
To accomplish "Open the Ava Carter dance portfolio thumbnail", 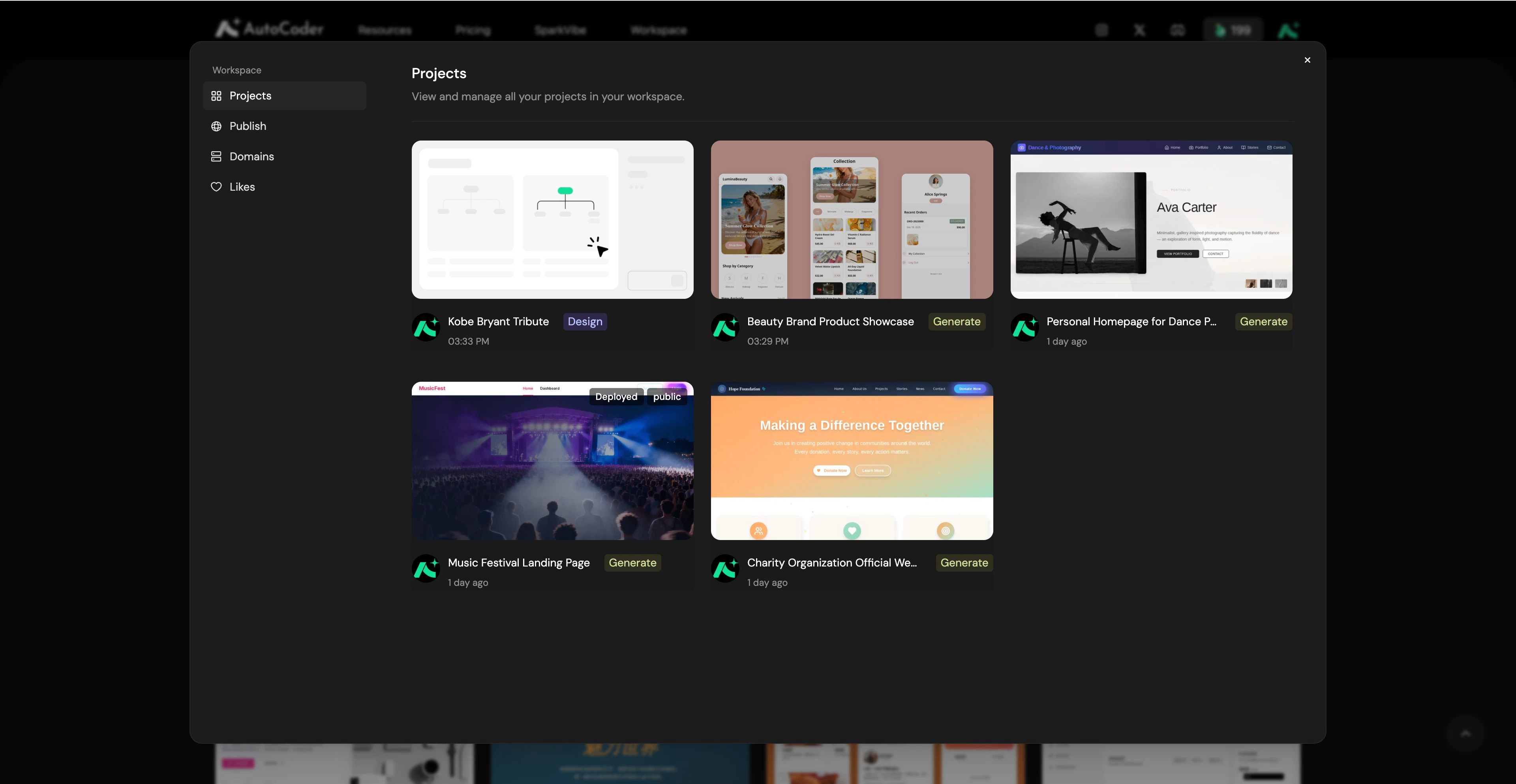I will point(1150,219).
